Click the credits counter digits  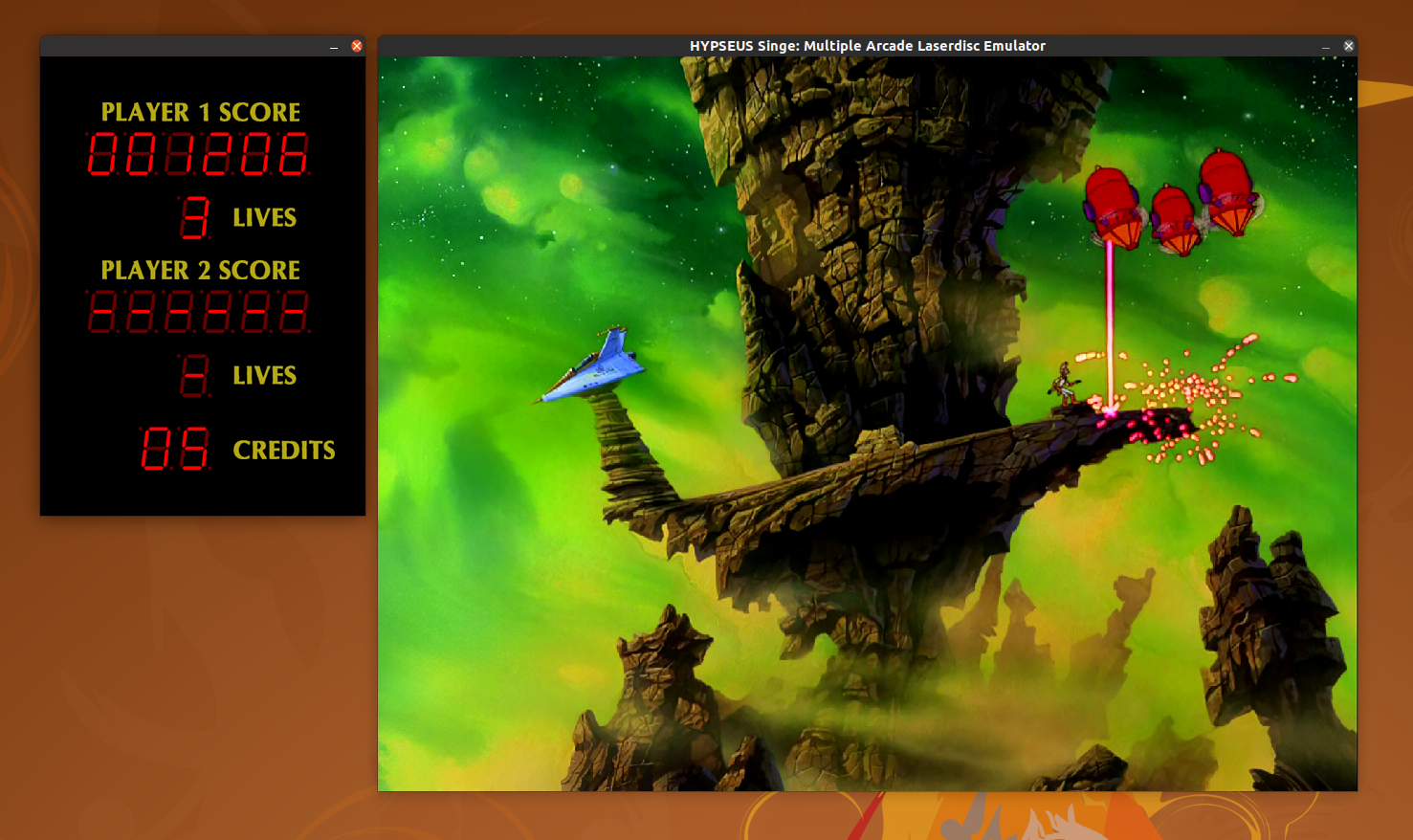(175, 448)
